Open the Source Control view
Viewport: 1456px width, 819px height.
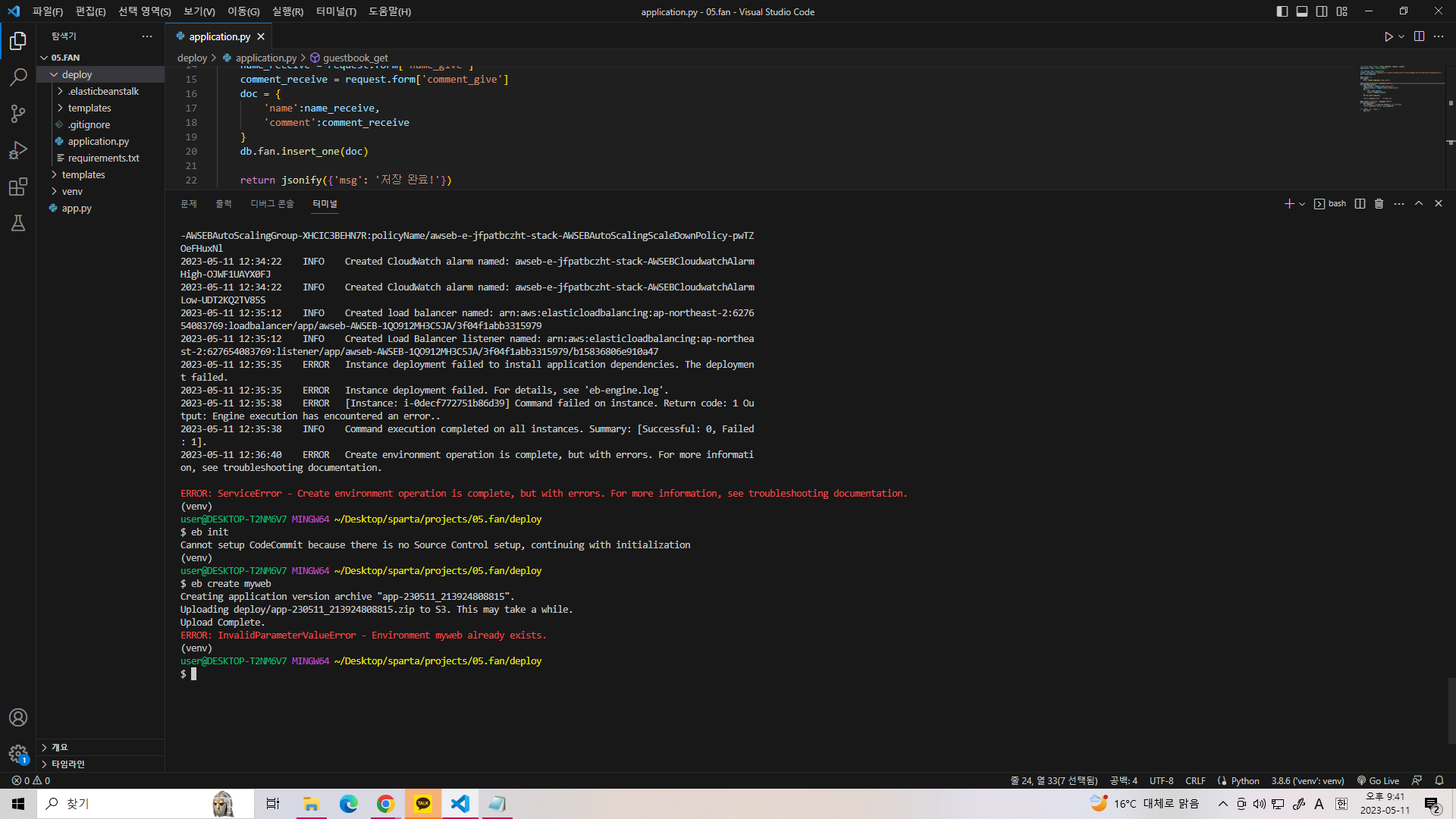click(x=18, y=114)
